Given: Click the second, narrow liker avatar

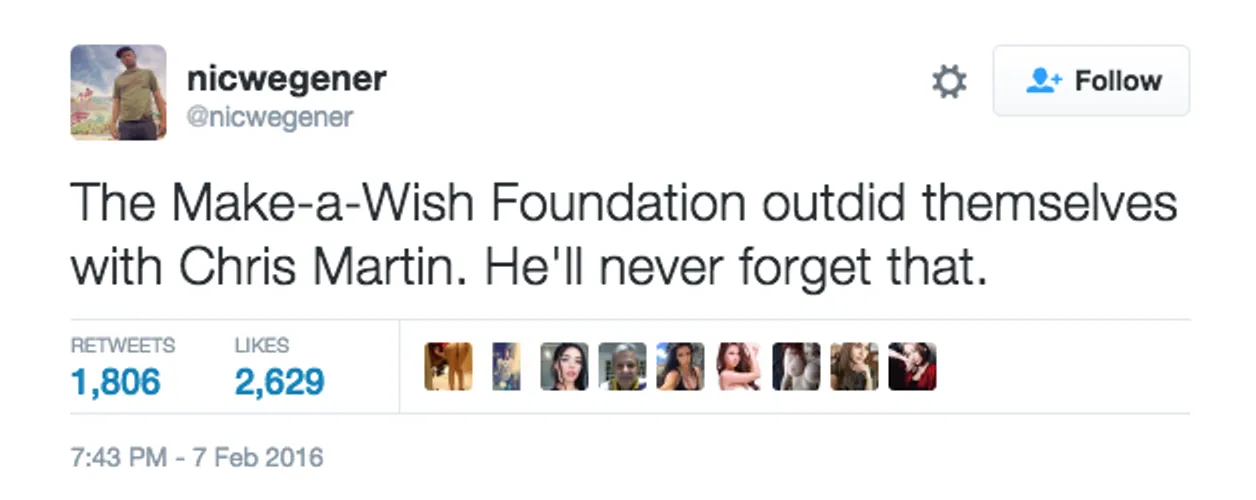Looking at the screenshot, I should click(x=506, y=366).
